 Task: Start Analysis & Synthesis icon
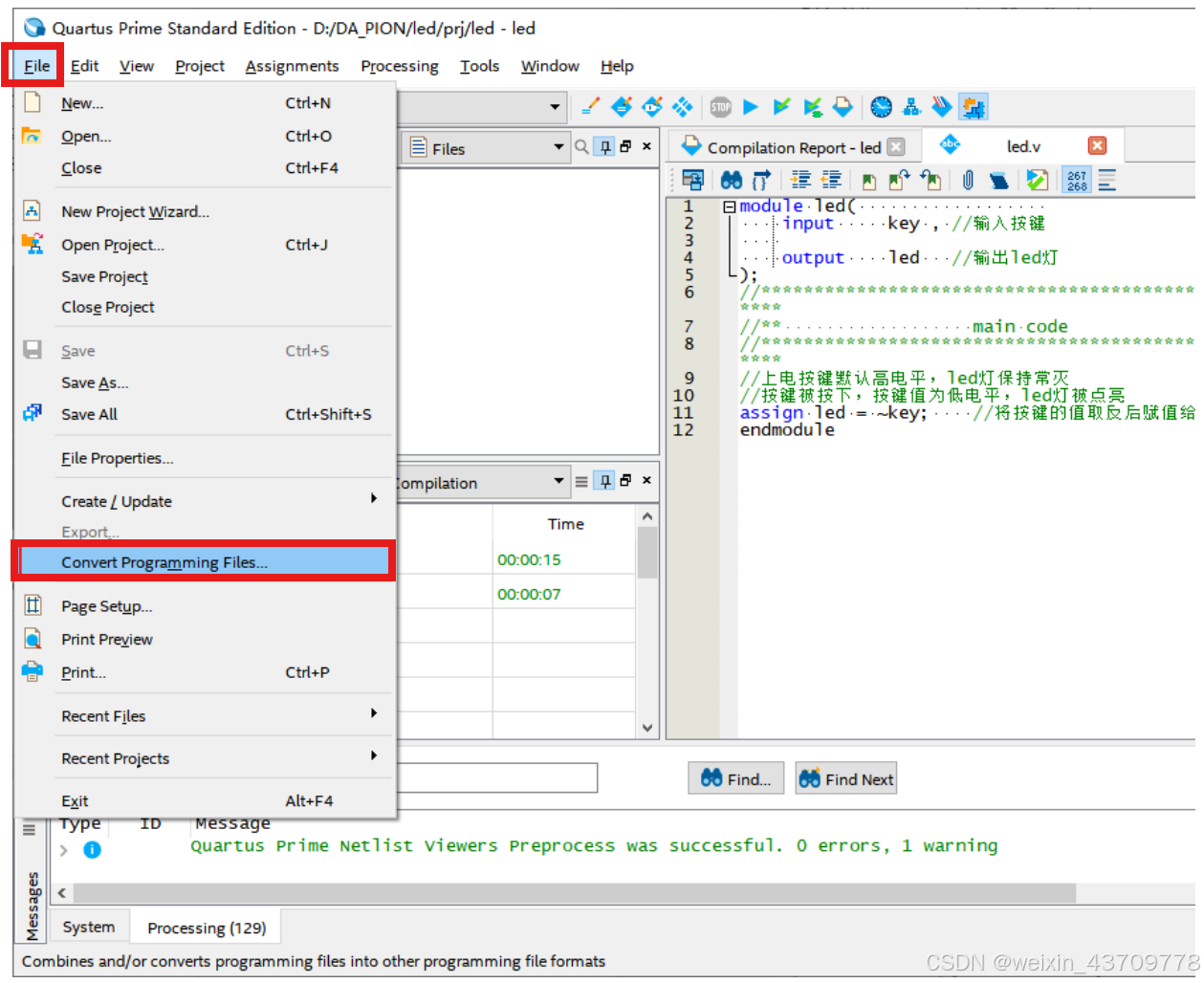812,107
